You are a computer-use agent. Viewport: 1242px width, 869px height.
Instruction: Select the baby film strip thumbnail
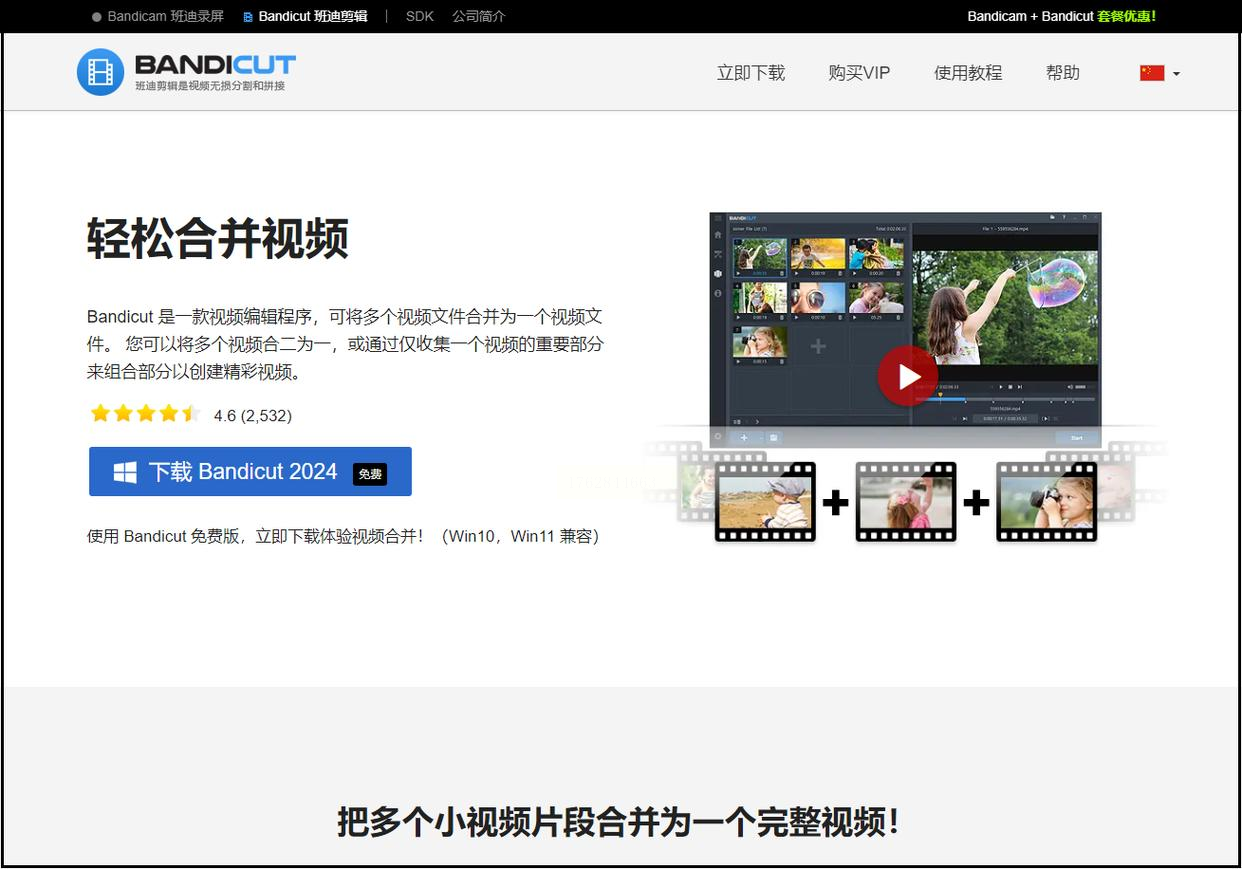pos(765,502)
